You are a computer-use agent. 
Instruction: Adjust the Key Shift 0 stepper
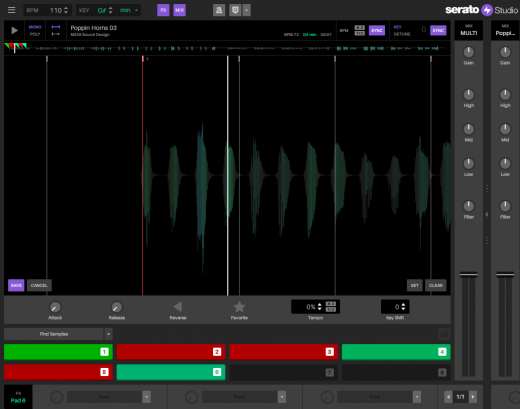click(x=403, y=307)
